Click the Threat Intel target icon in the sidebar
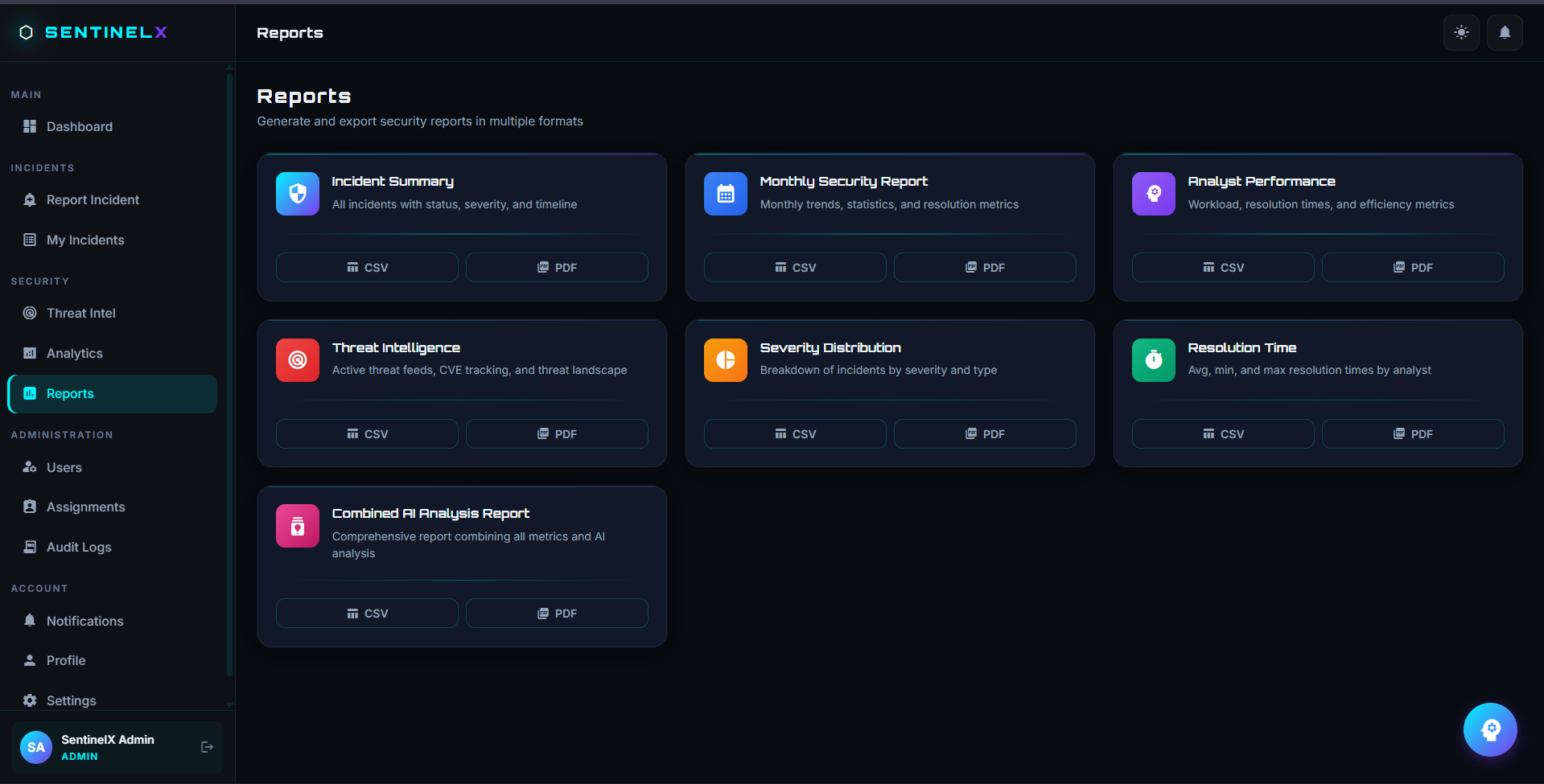Viewport: 1544px width, 784px height. (30, 313)
